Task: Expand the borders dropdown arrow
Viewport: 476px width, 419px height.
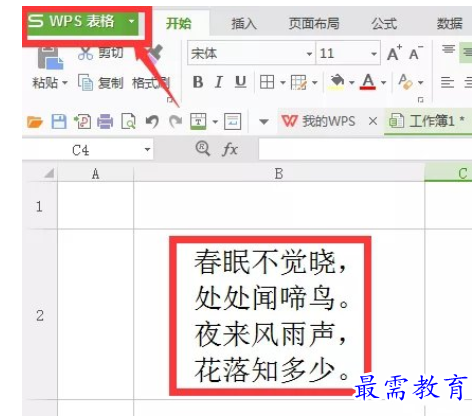Action: click(283, 82)
